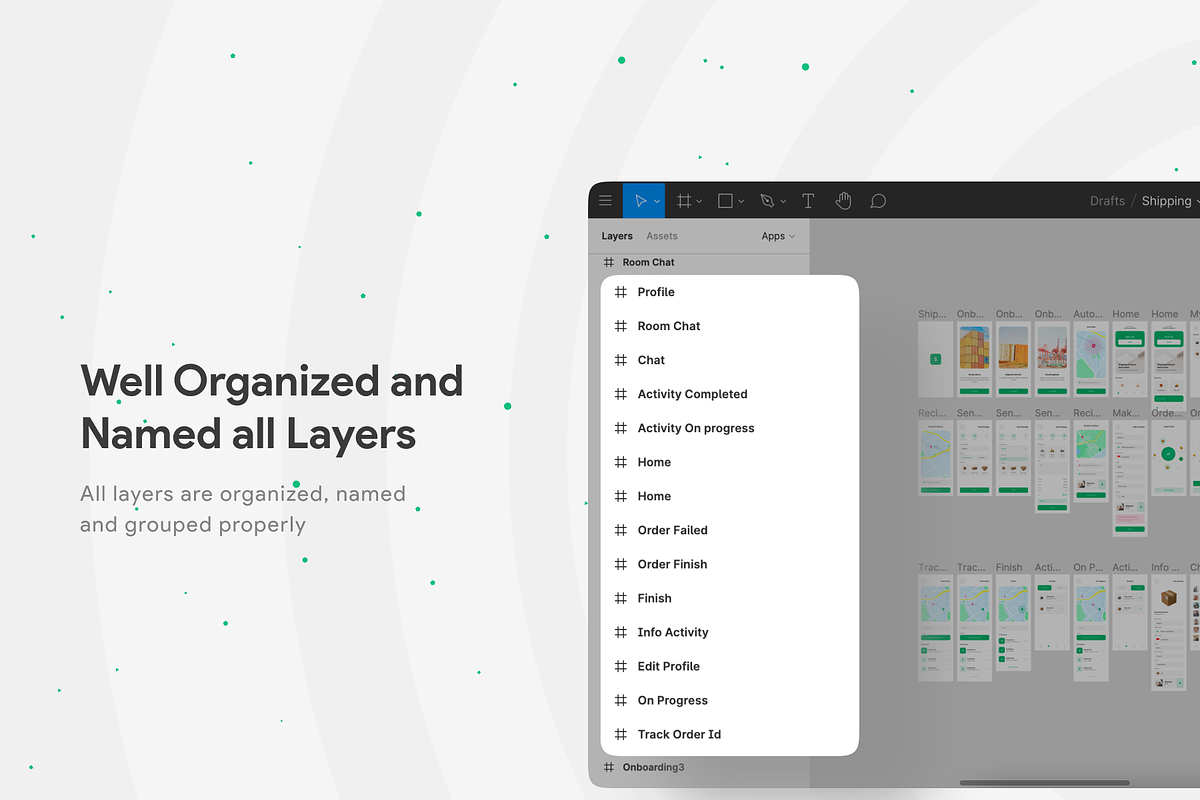Expand shape tools chevron

pos(741,202)
